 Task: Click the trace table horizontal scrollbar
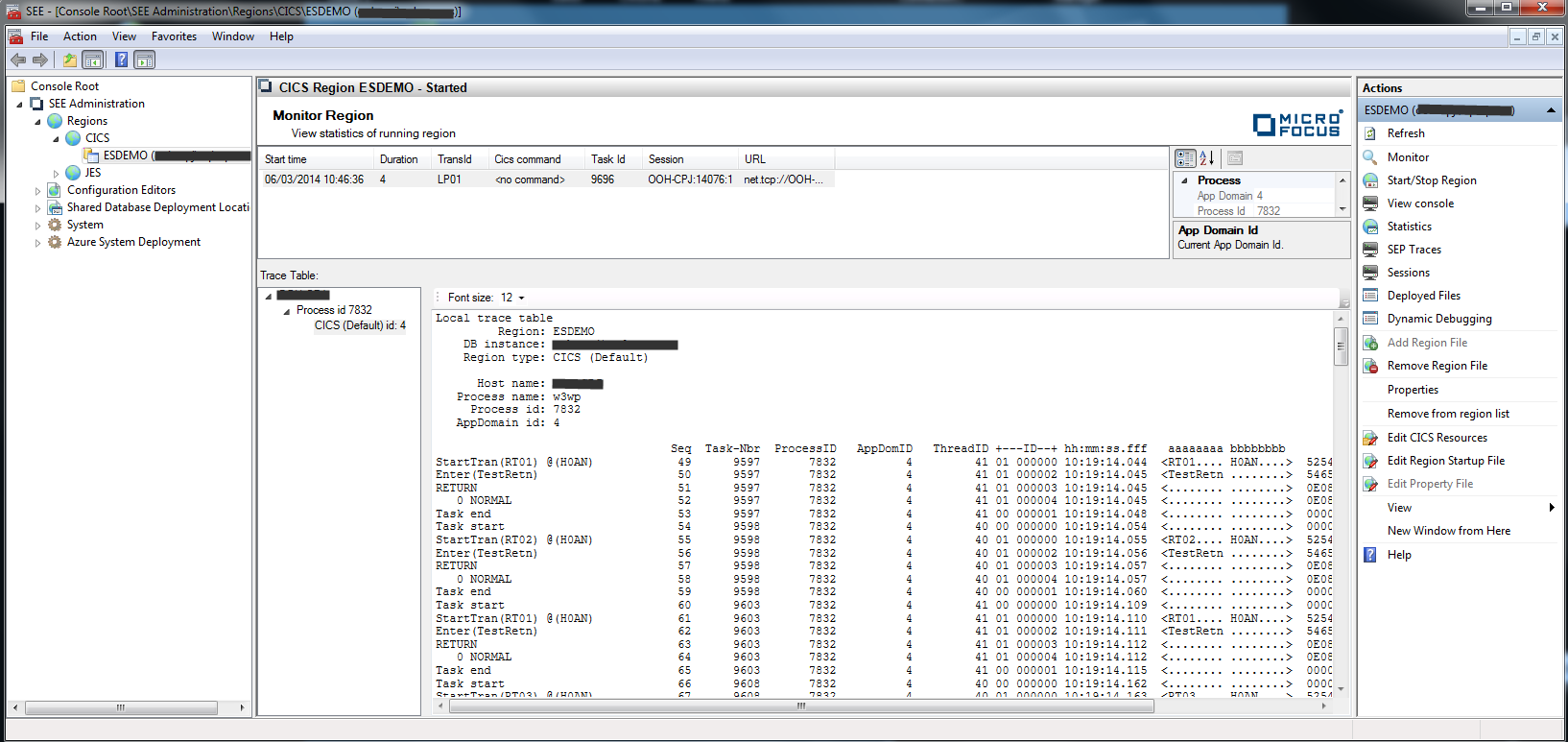800,706
